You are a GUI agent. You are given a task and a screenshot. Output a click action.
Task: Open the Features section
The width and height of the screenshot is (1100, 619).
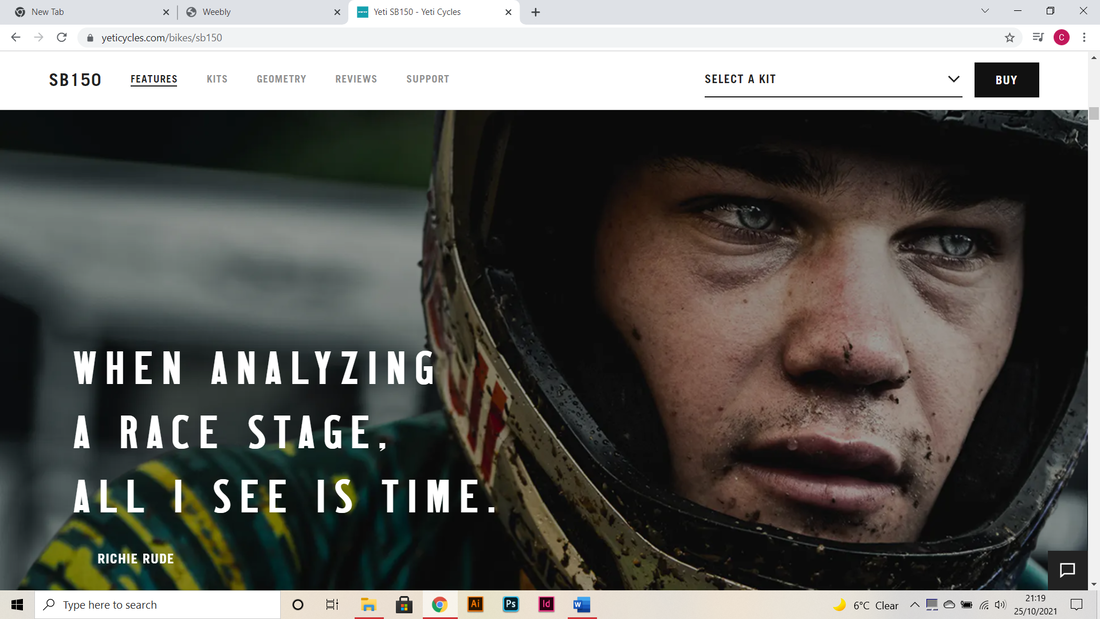(x=154, y=79)
